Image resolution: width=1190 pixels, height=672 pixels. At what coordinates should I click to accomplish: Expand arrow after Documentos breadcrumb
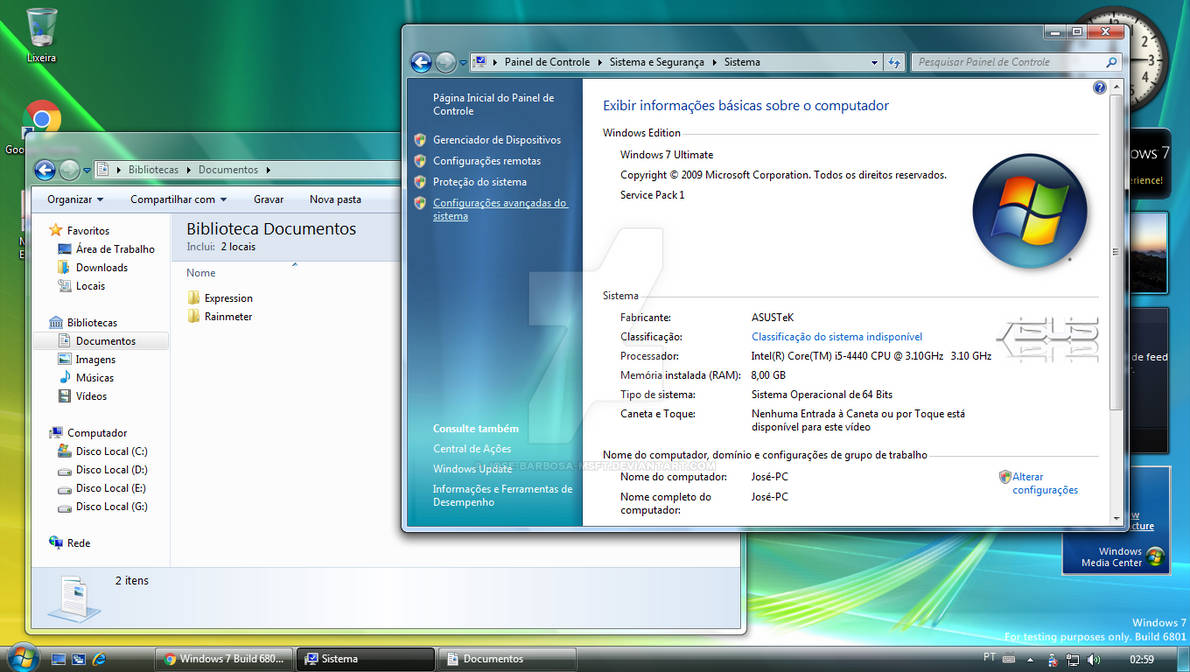(268, 170)
